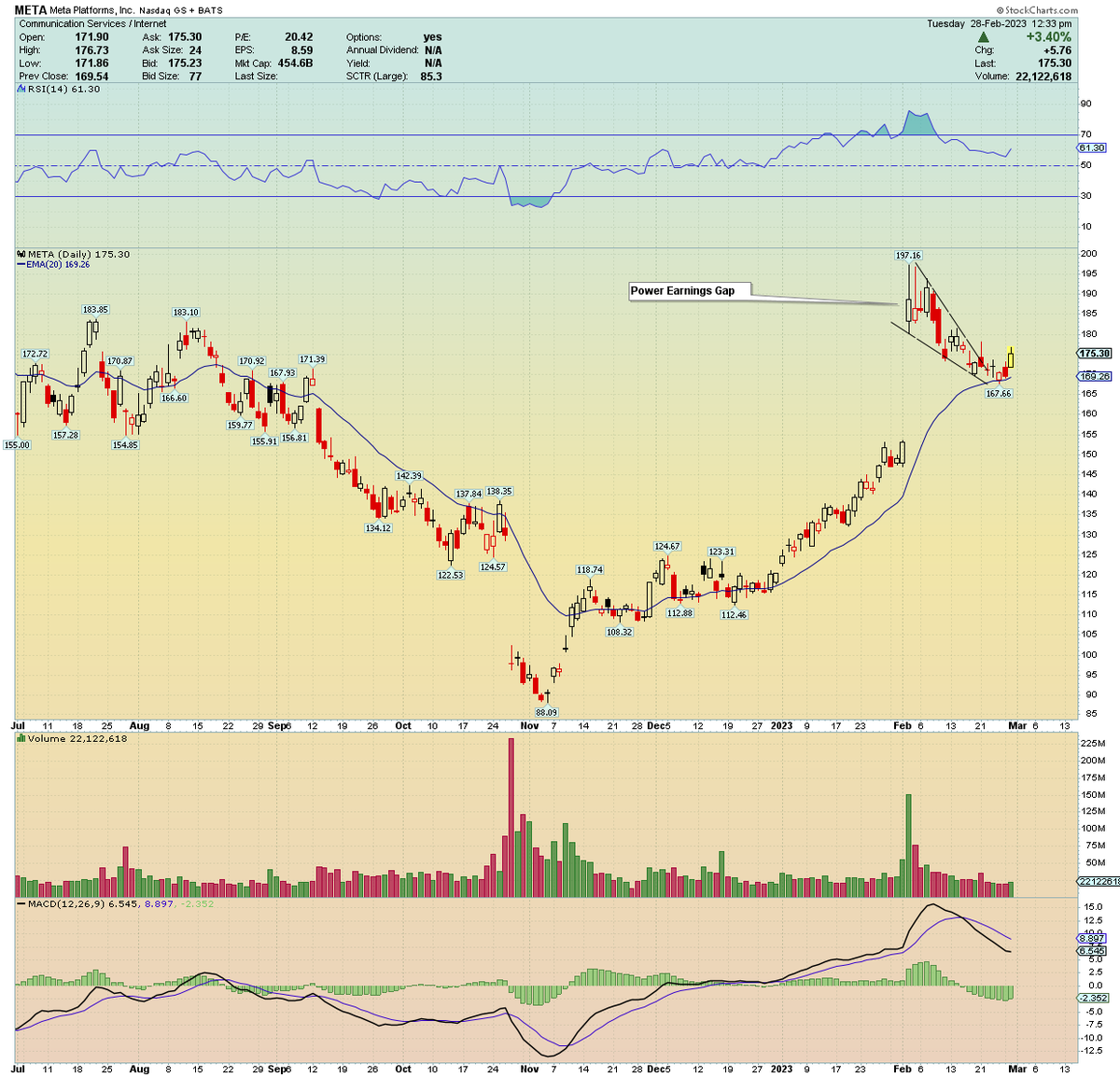Click the Bid value 175.23

pos(185,63)
